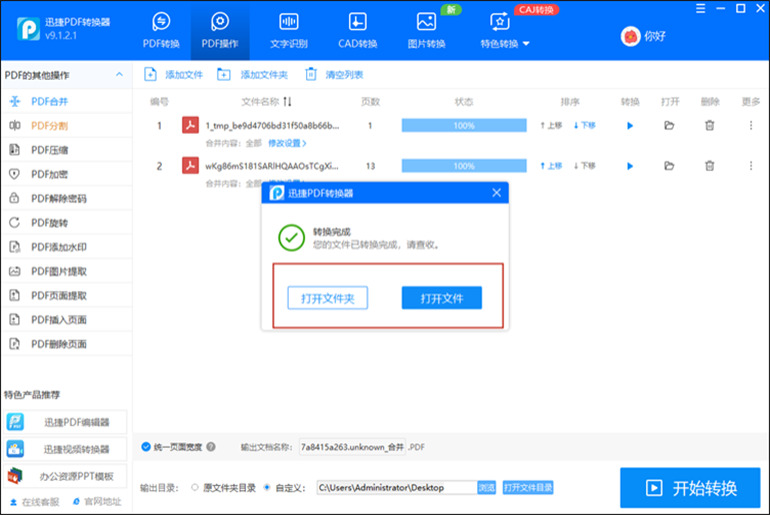
Task: Select PDF删除页面 in the sidebar
Action: pos(66,344)
